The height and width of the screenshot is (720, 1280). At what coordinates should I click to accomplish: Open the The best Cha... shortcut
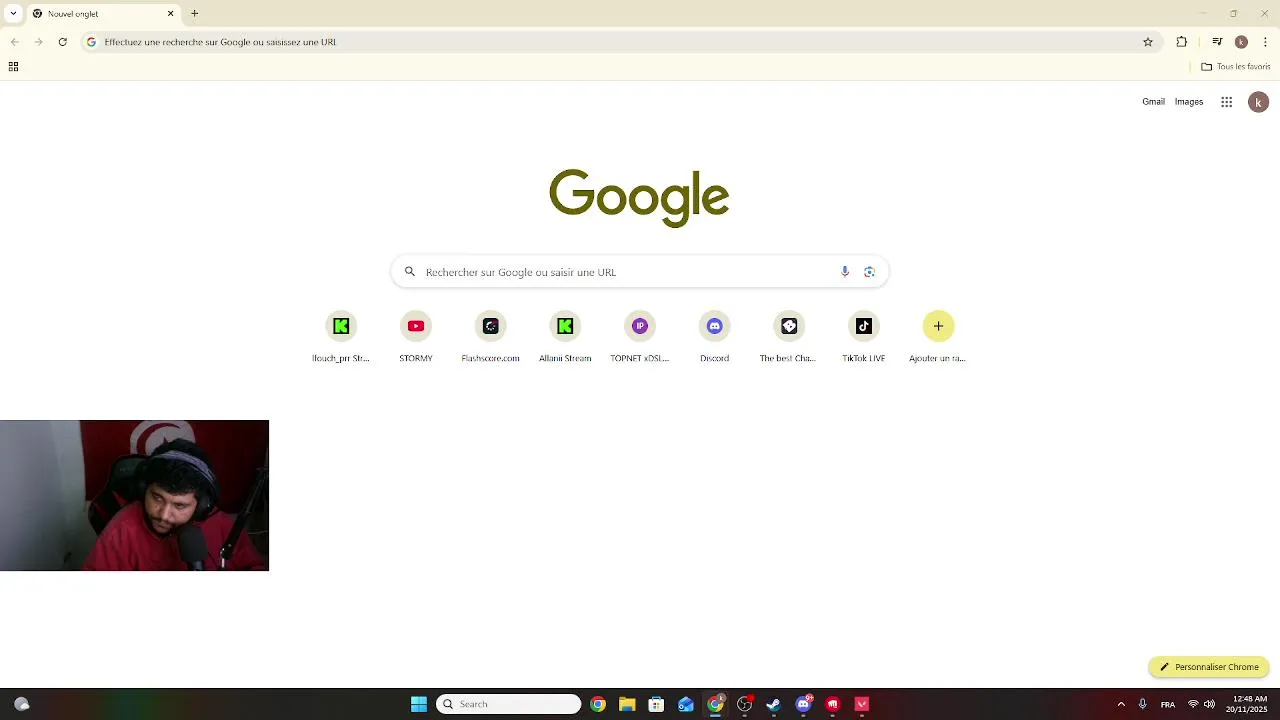[789, 337]
